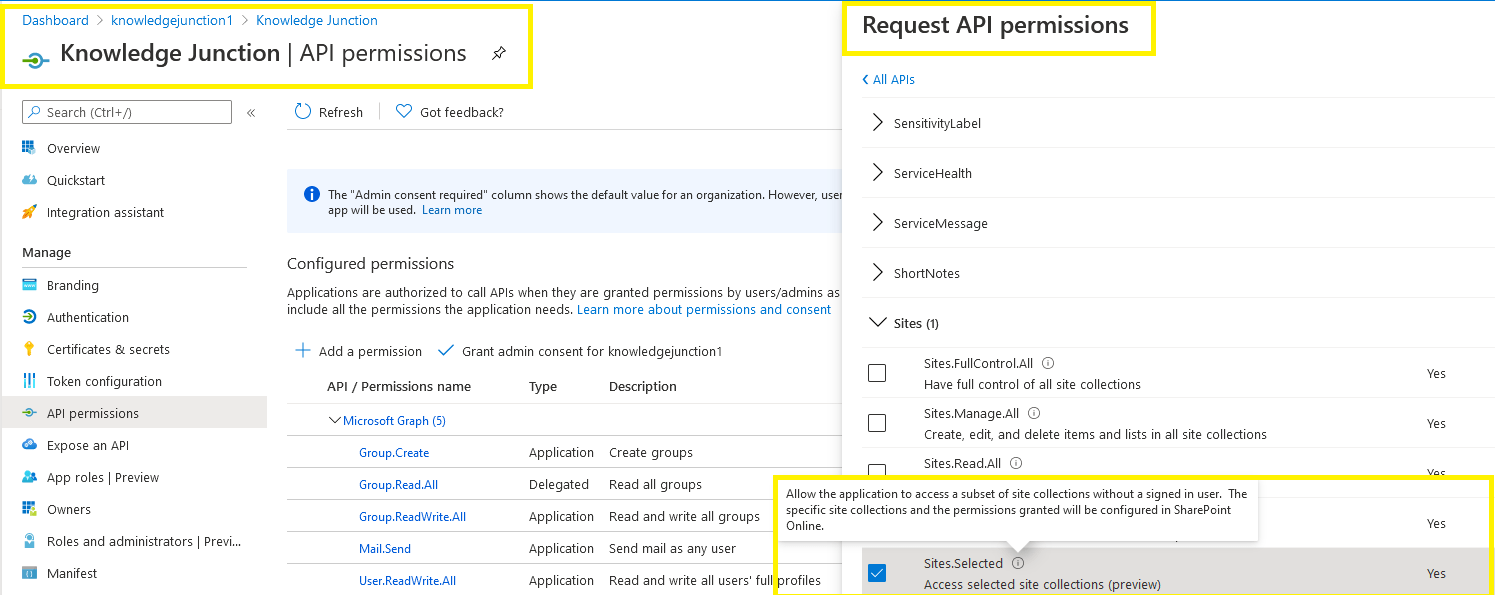The width and height of the screenshot is (1495, 595).
Task: Go back using the All APIs link
Action: pos(888,79)
